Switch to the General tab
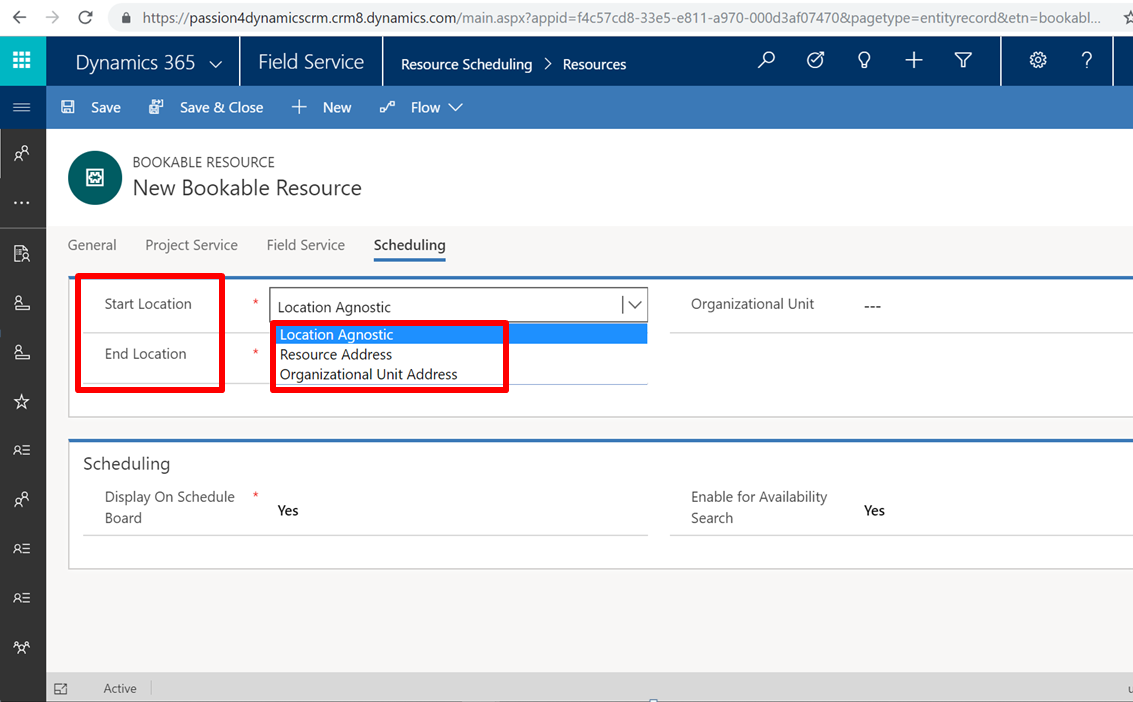Image resolution: width=1133 pixels, height=702 pixels. [x=92, y=245]
